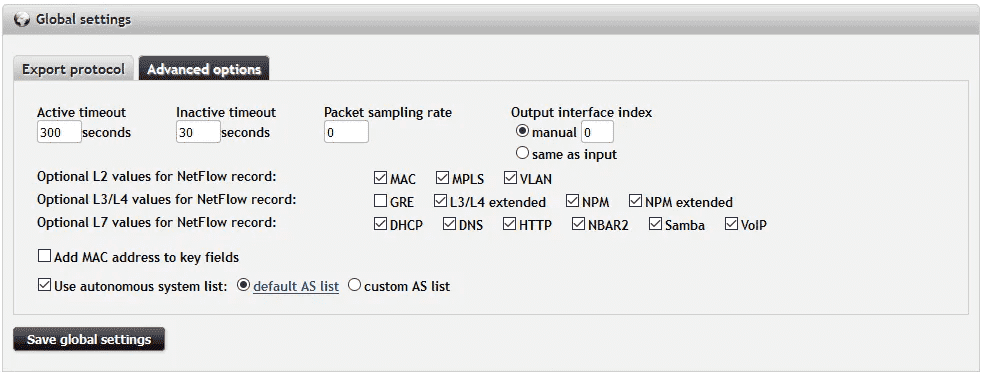The height and width of the screenshot is (376, 984).
Task: Switch to the Export protocol tab
Action: tap(73, 69)
